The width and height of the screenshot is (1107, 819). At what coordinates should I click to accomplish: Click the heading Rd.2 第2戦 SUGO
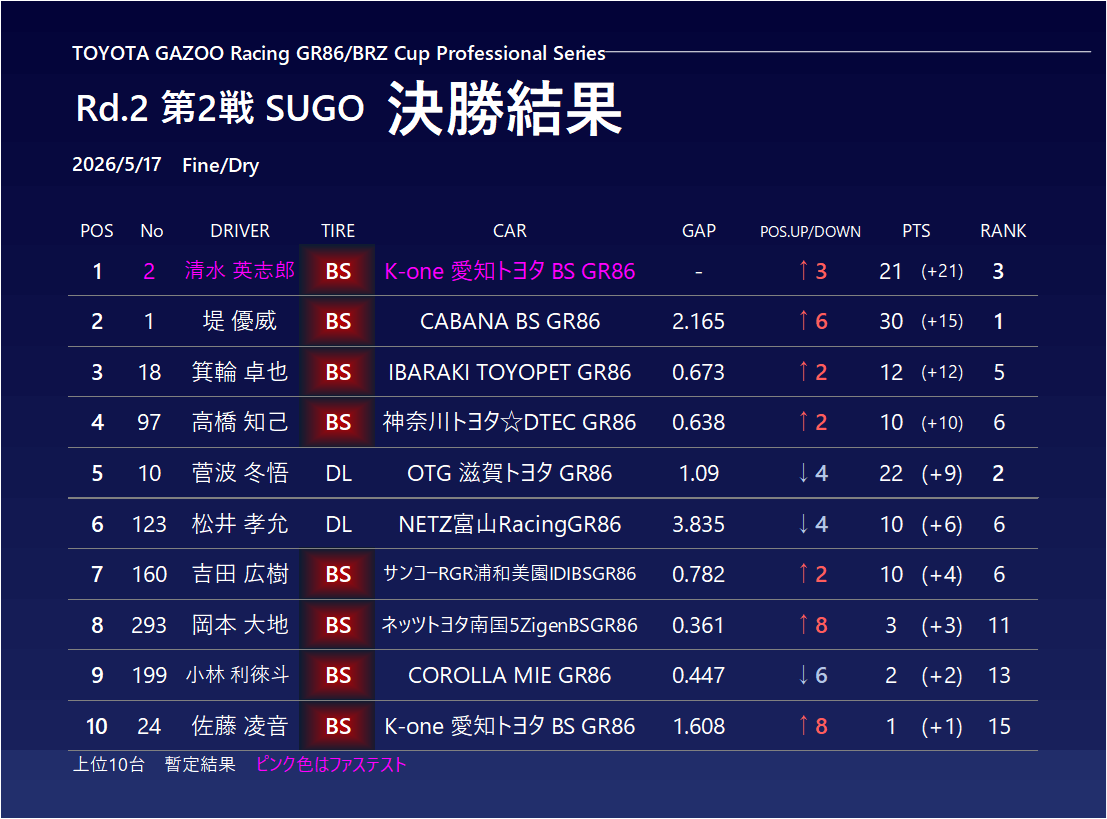(220, 108)
